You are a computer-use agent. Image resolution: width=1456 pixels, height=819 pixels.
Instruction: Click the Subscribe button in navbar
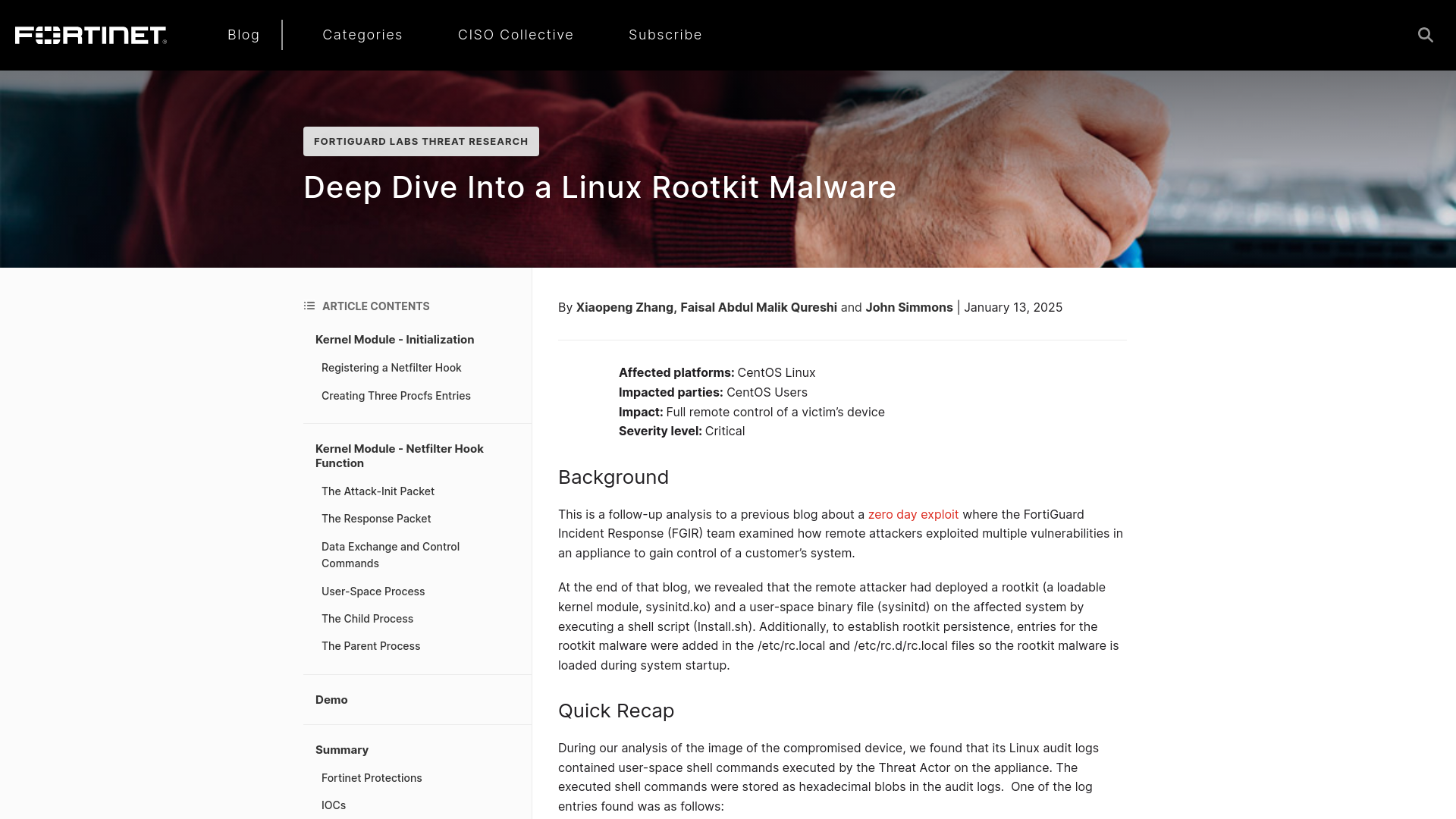665,35
